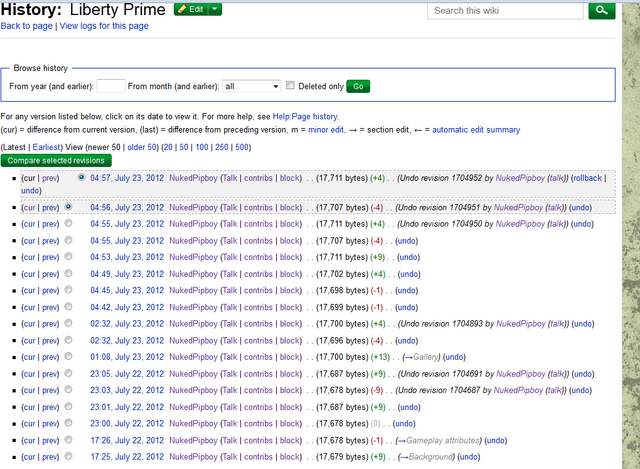Click the green search magnifier button
This screenshot has width=640, height=469.
click(x=602, y=10)
